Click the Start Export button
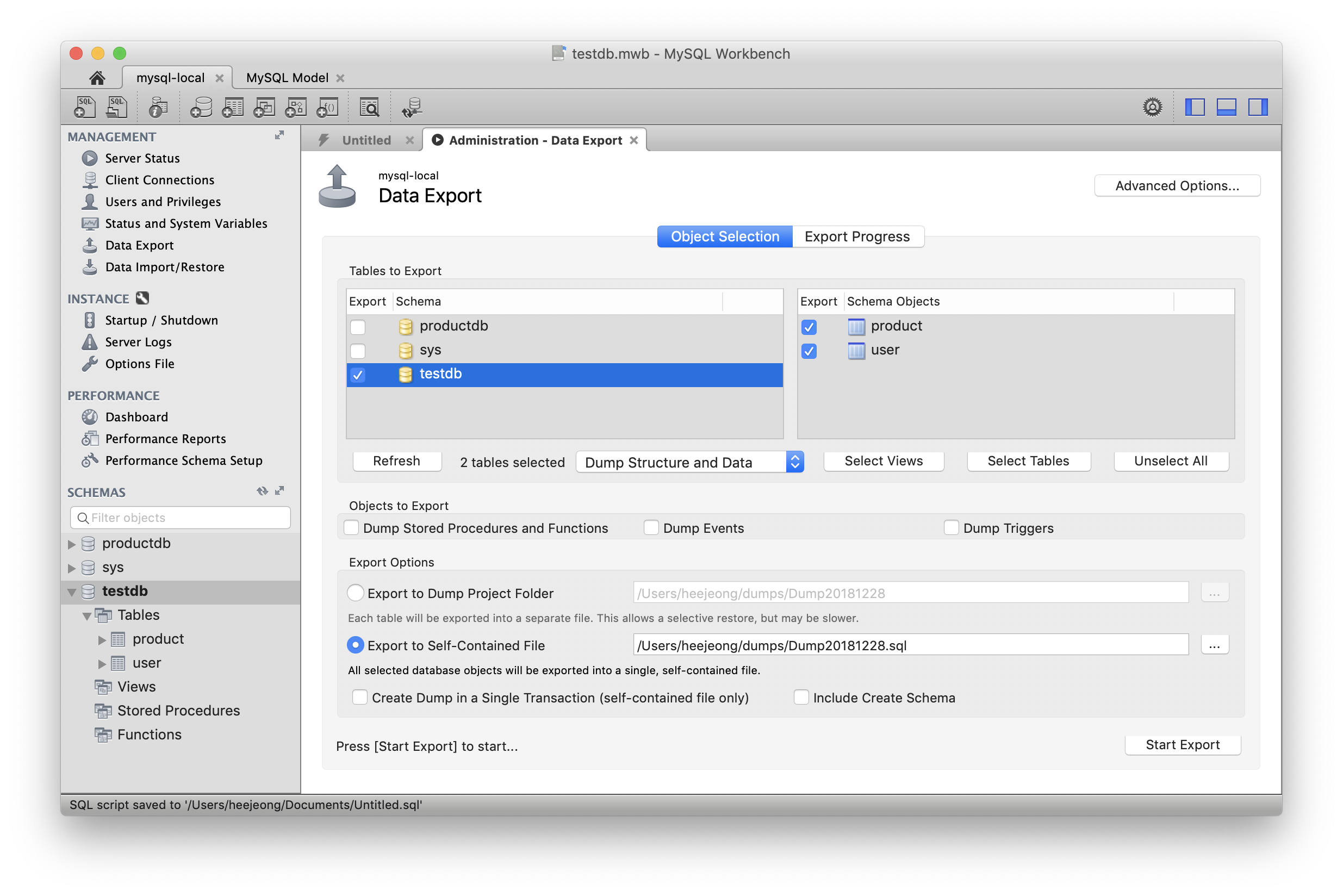 point(1183,744)
